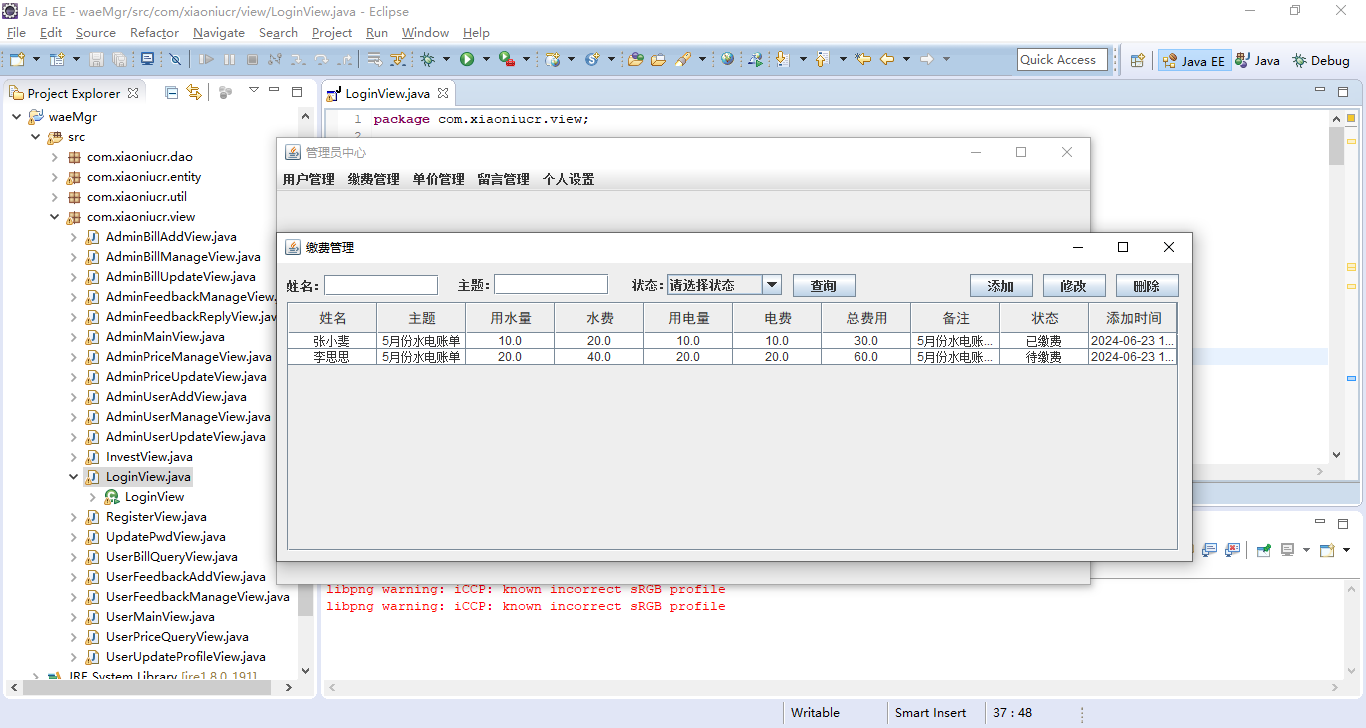Close the Project Explorer view tab
Viewport: 1366px width, 728px height.
point(134,92)
